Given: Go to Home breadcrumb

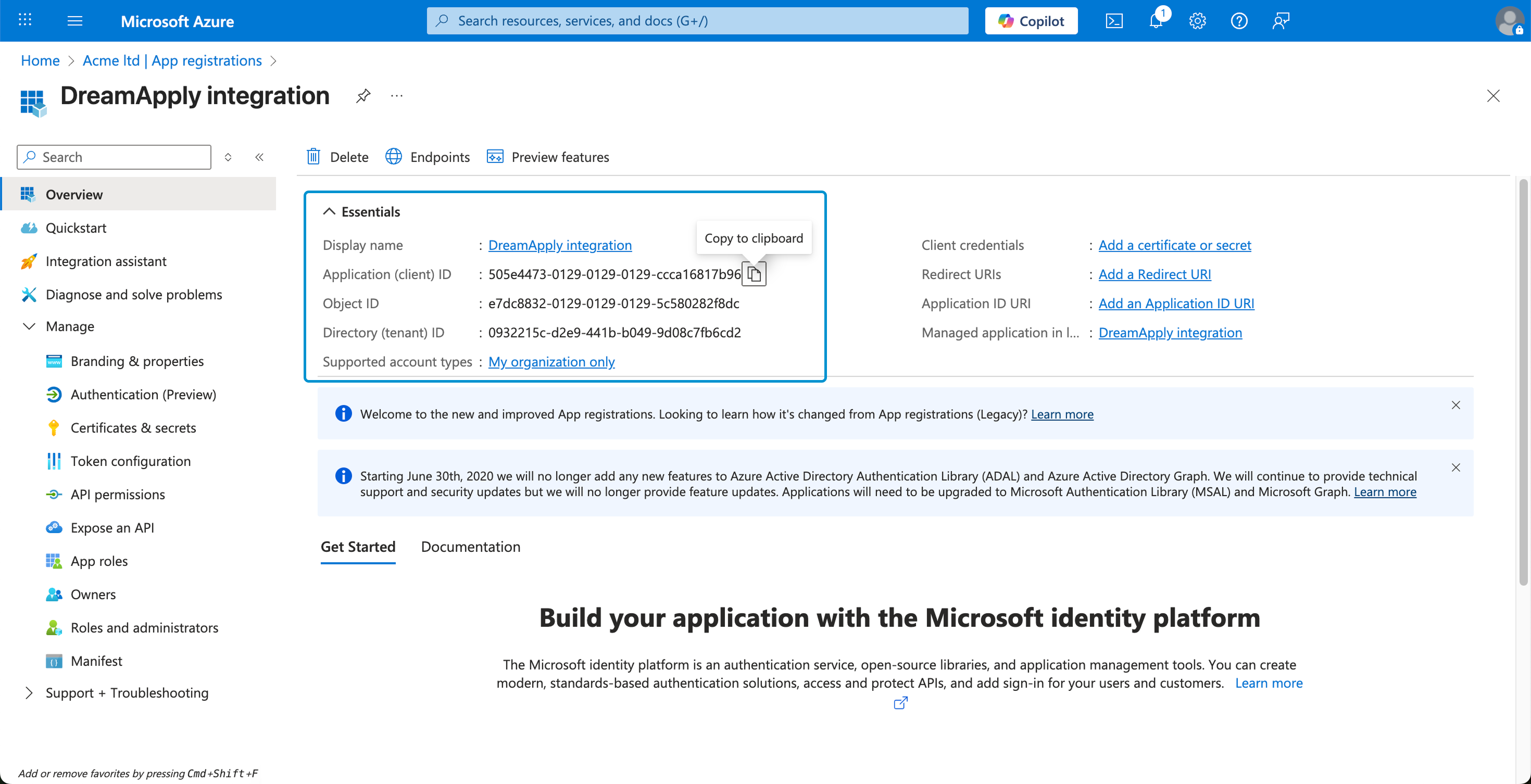Looking at the screenshot, I should [40, 60].
